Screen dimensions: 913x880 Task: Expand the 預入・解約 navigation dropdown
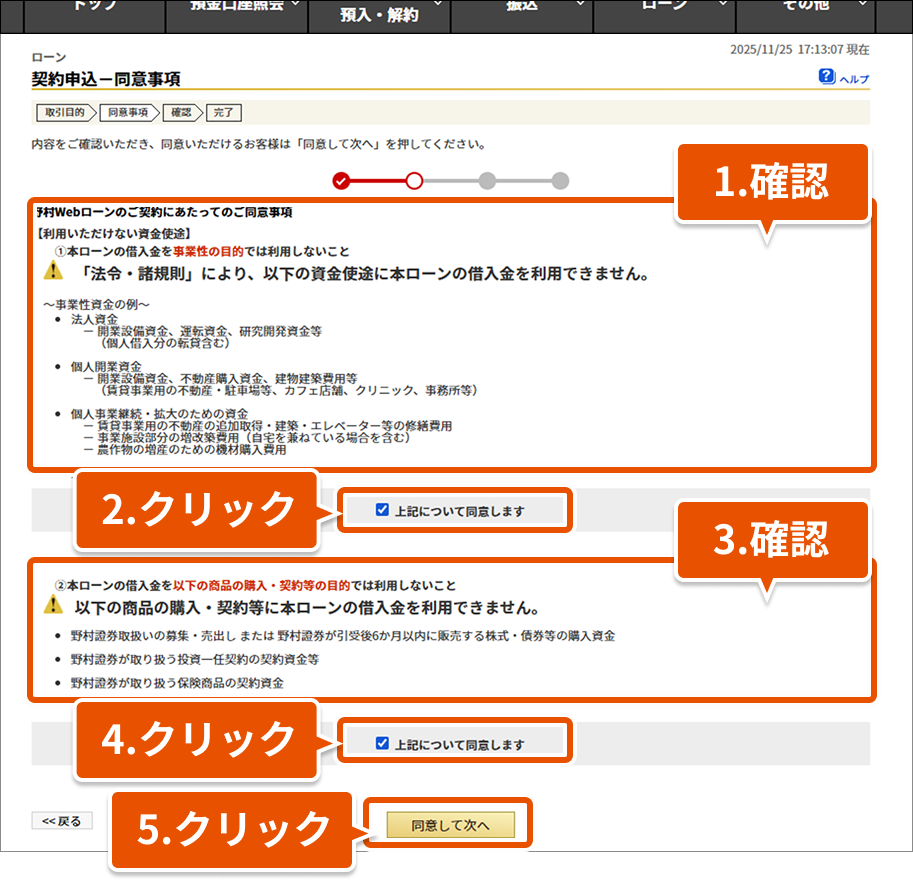pos(379,15)
